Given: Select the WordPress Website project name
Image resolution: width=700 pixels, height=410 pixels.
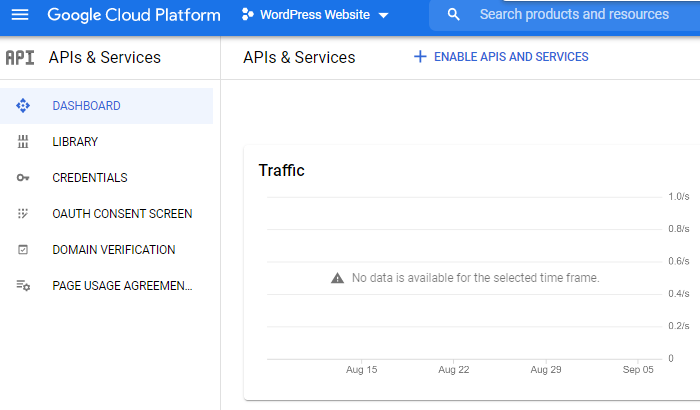Looking at the screenshot, I should click(315, 15).
